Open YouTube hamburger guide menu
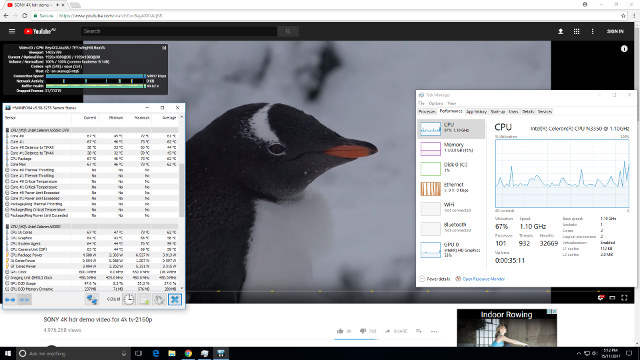The width and height of the screenshot is (640, 360). pyautogui.click(x=12, y=31)
